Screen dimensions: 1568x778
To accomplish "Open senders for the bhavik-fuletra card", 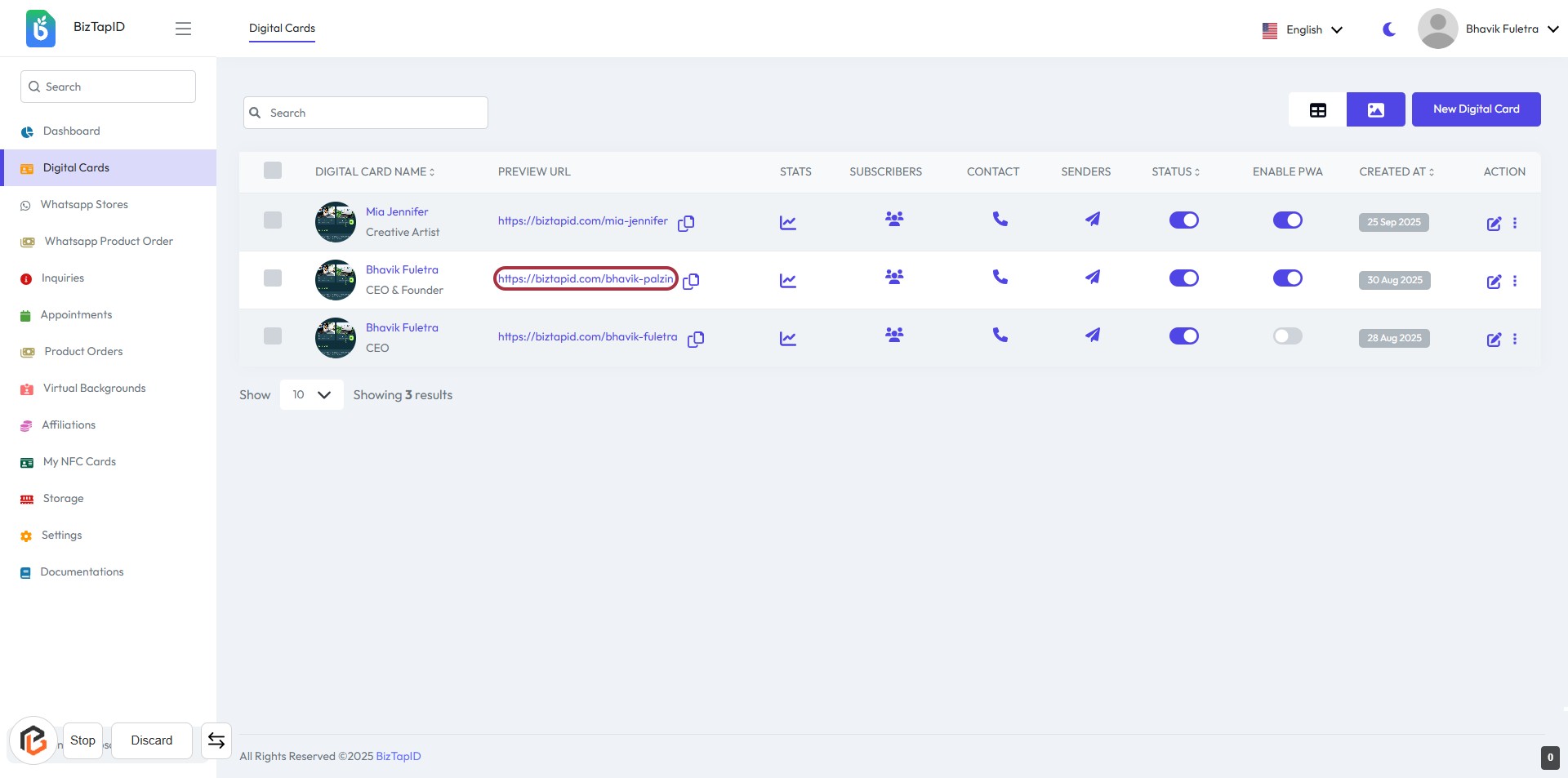I will coord(1092,336).
